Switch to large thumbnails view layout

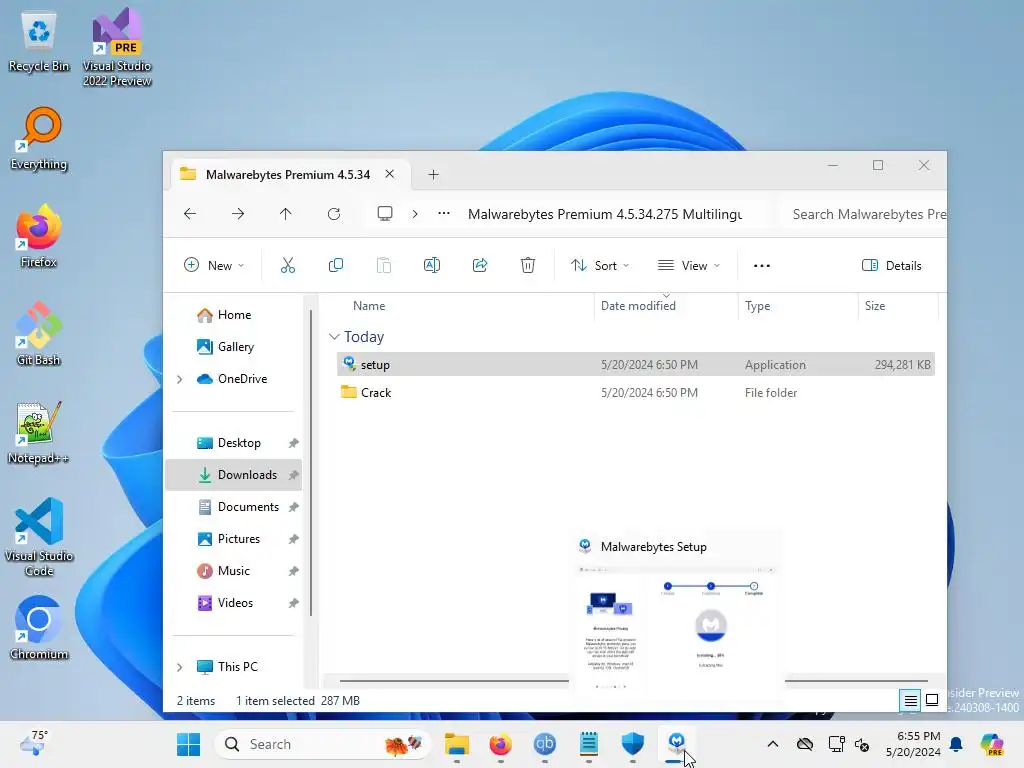(x=933, y=701)
